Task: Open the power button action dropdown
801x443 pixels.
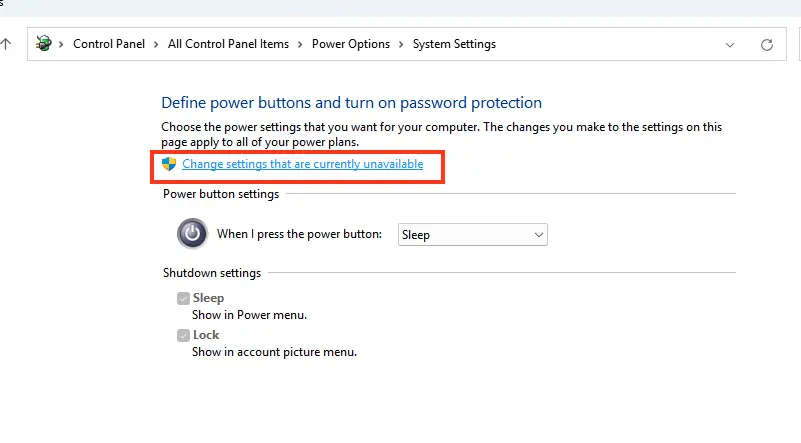Action: click(473, 235)
